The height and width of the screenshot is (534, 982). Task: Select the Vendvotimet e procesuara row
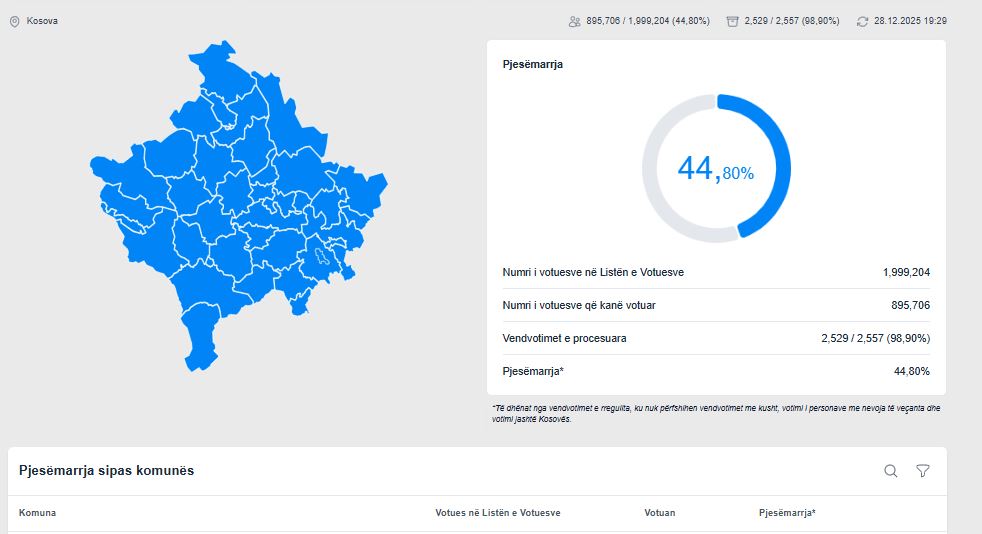(716, 338)
